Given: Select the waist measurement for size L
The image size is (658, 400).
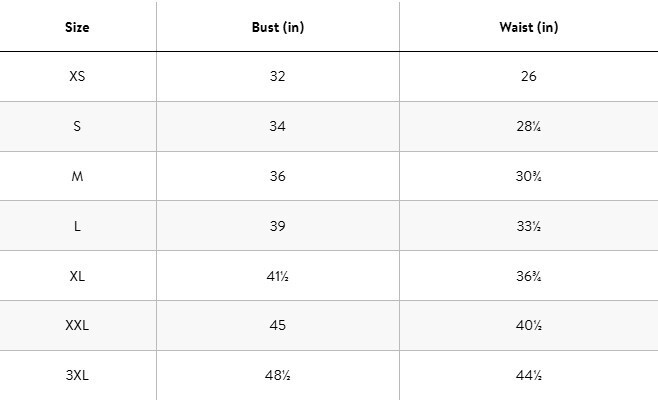Looking at the screenshot, I should [x=528, y=226].
